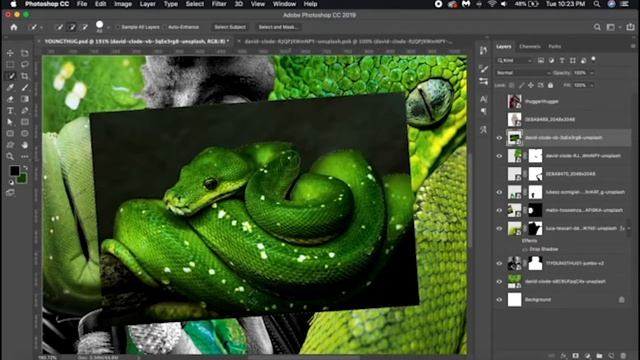This screenshot has height=360, width=640.
Task: Open the Layer menu
Action: click(147, 4)
